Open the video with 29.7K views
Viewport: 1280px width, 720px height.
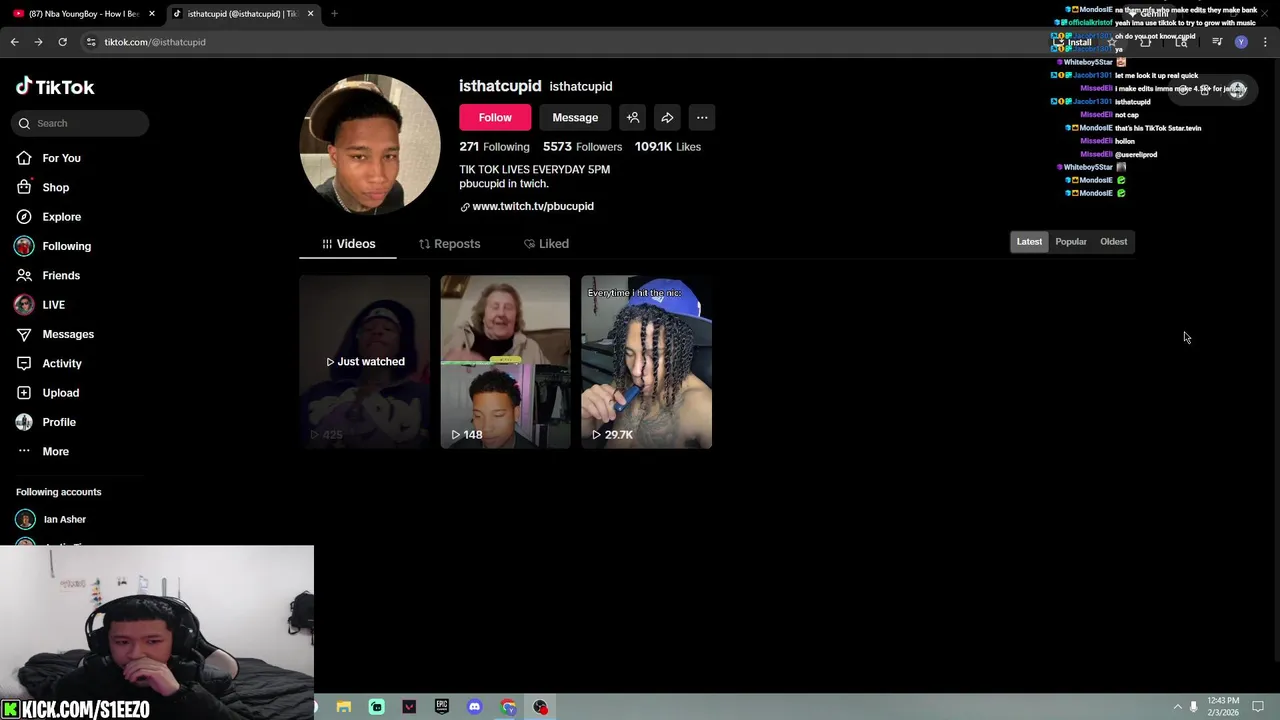[x=646, y=362]
